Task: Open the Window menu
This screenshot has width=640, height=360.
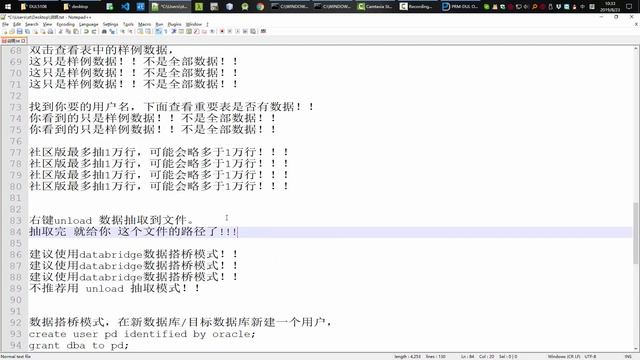Action: click(193, 24)
